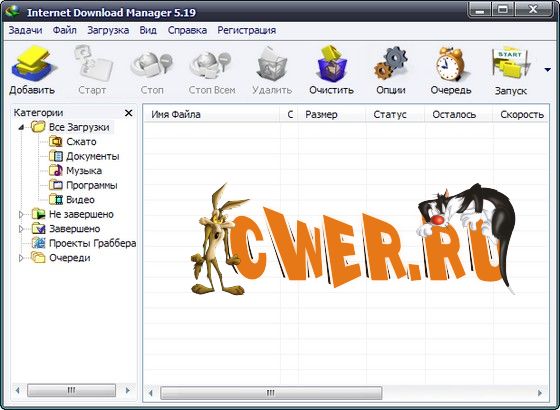Image resolution: width=560 pixels, height=410 pixels.
Task: Click the Стоп toolbar icon
Action: click(152, 64)
